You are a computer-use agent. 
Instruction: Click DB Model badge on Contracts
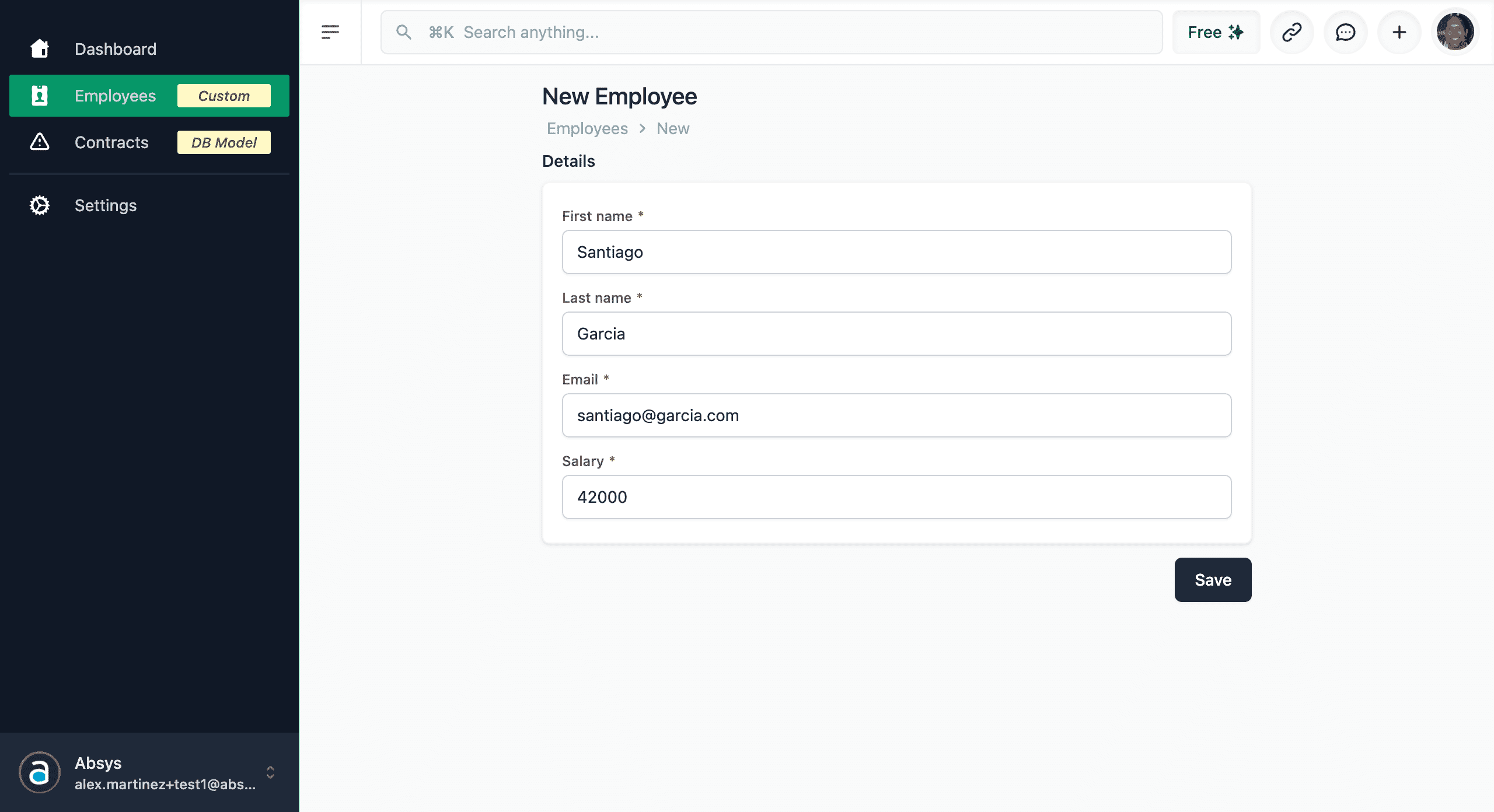(223, 142)
